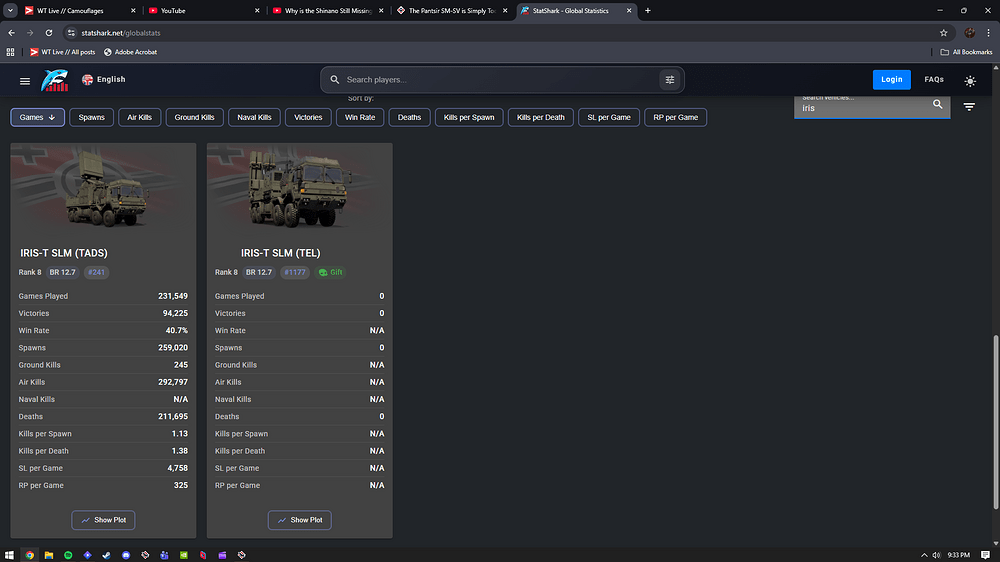This screenshot has width=1000, height=562.
Task: Click the #1177 rank badge
Action: (x=295, y=272)
